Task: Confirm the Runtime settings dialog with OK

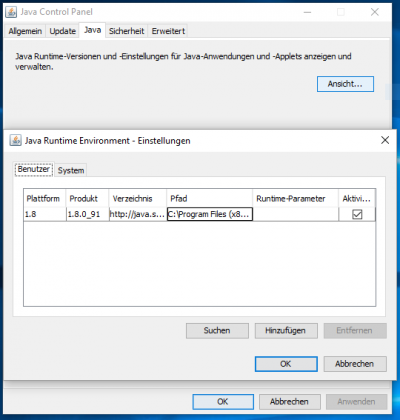Action: (x=286, y=364)
